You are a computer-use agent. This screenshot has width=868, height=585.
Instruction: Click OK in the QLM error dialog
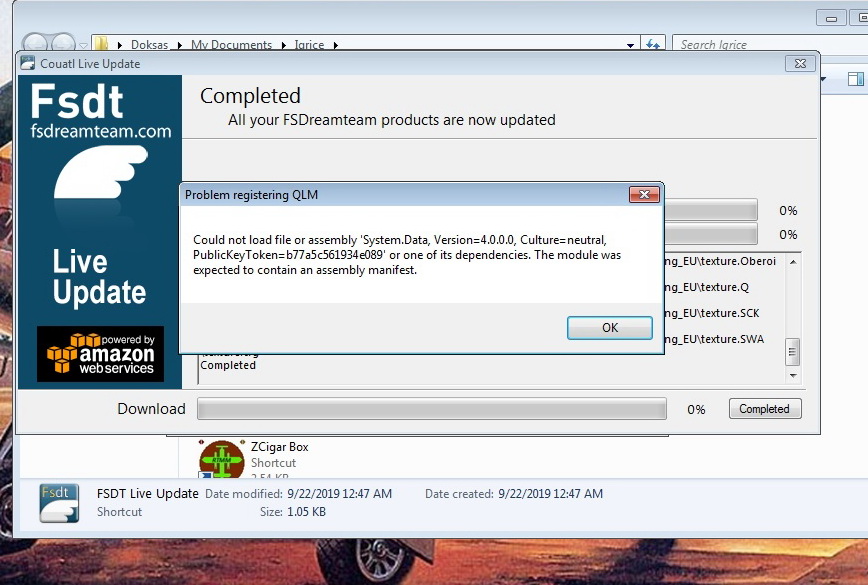coord(609,328)
